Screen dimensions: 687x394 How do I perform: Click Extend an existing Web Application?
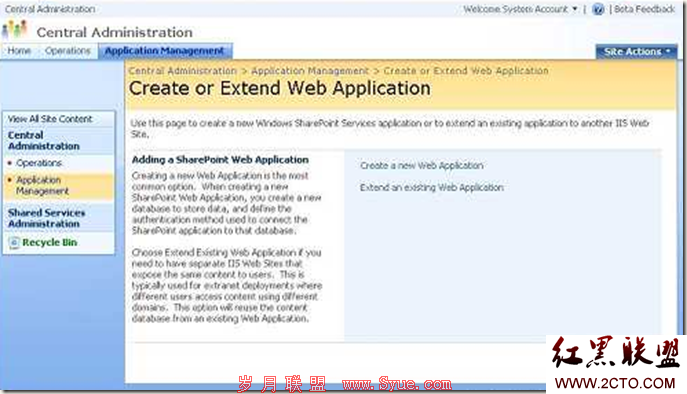tap(432, 188)
